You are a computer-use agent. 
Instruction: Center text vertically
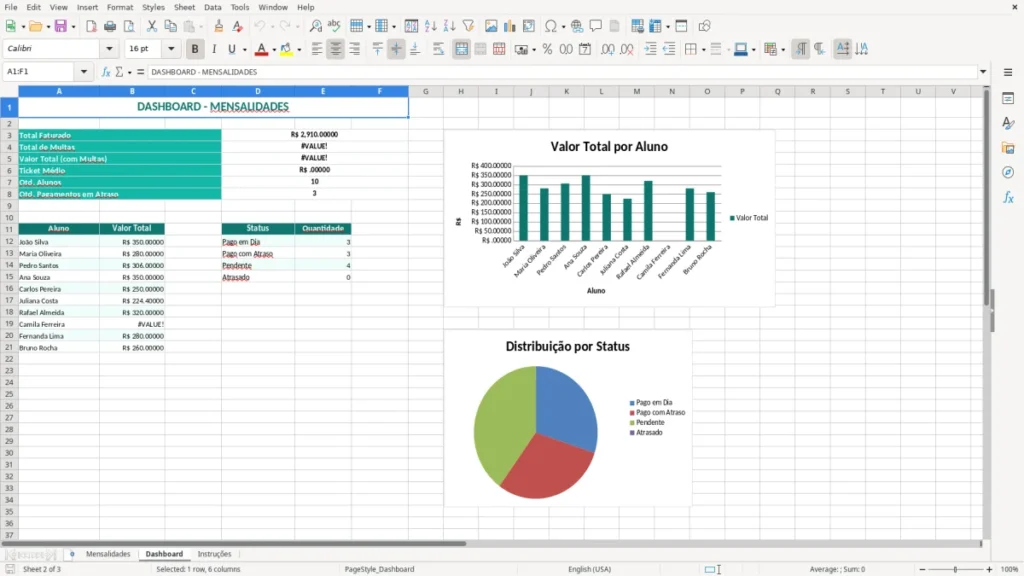396,49
